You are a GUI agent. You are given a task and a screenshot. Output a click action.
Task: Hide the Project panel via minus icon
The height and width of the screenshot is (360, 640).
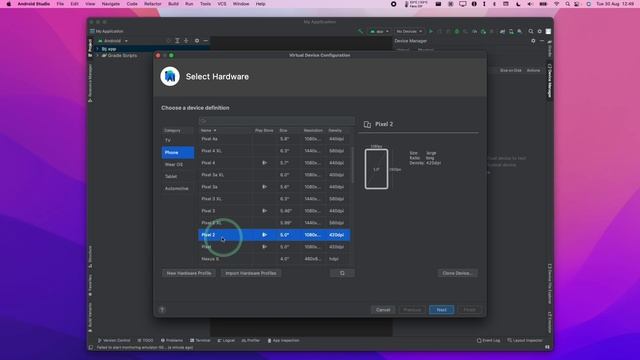[206, 41]
